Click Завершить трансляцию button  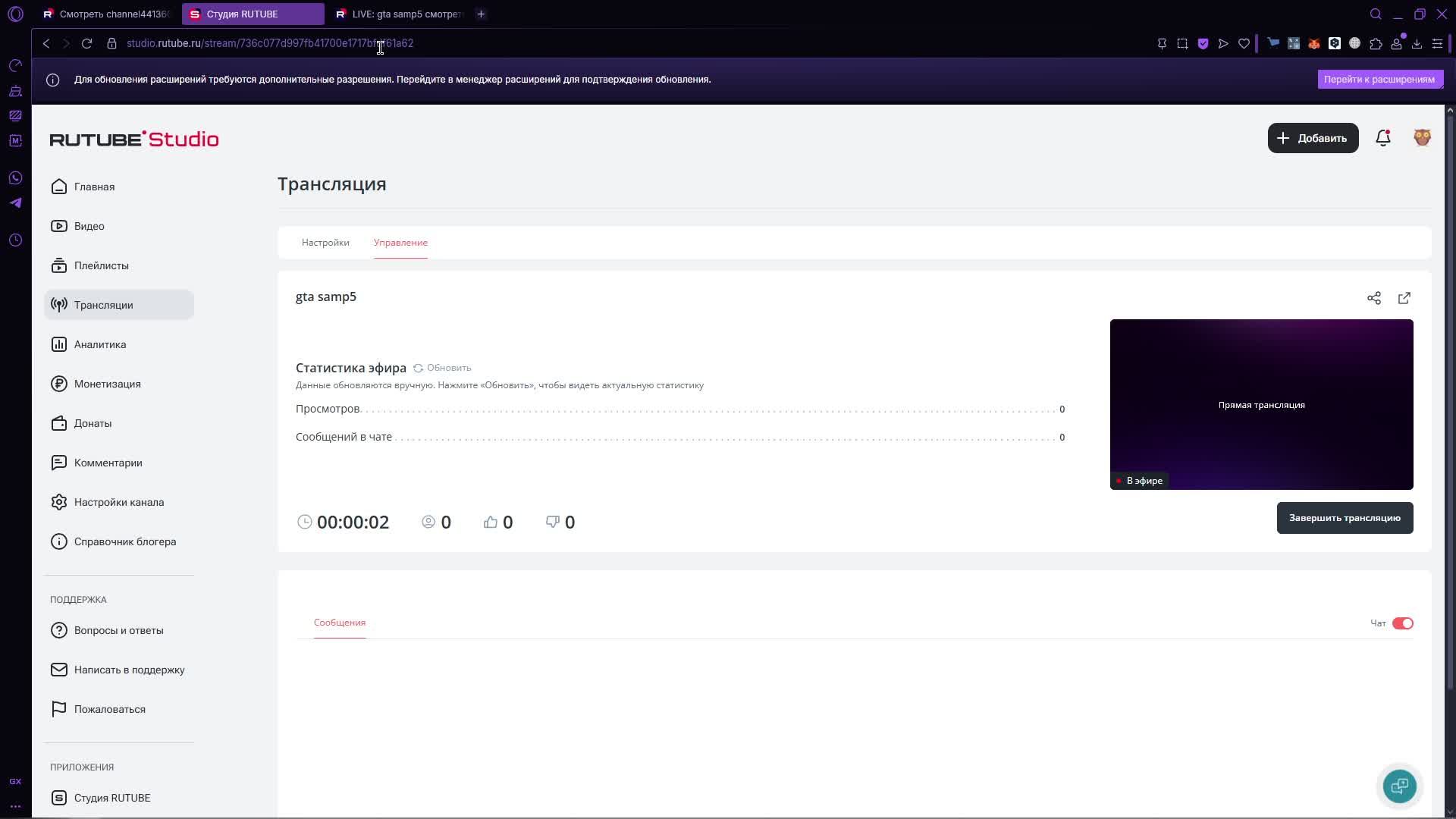pyautogui.click(x=1345, y=518)
